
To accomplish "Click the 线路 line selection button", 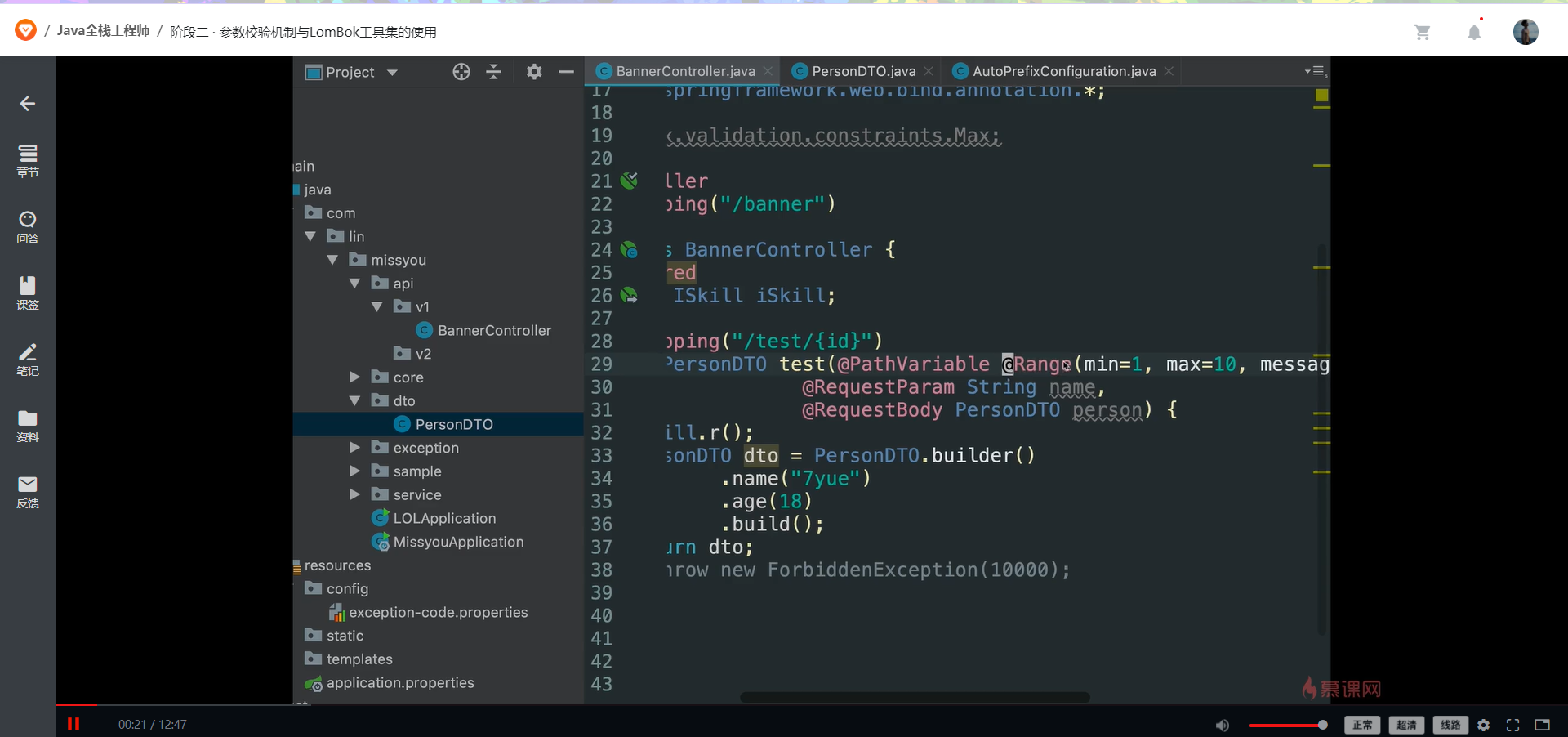I will tap(1450, 725).
